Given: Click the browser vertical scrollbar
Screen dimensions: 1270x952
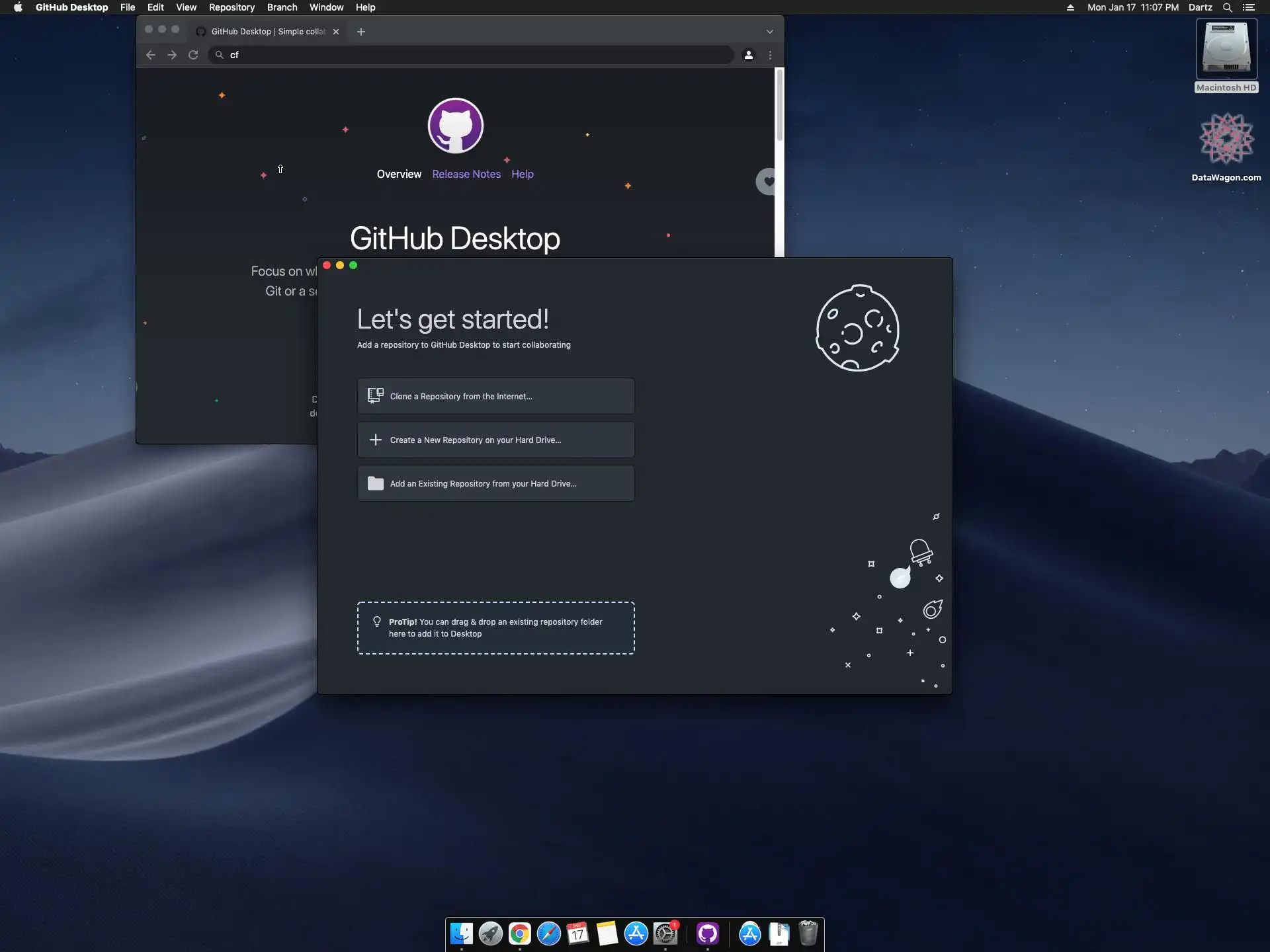Looking at the screenshot, I should tap(780, 106).
